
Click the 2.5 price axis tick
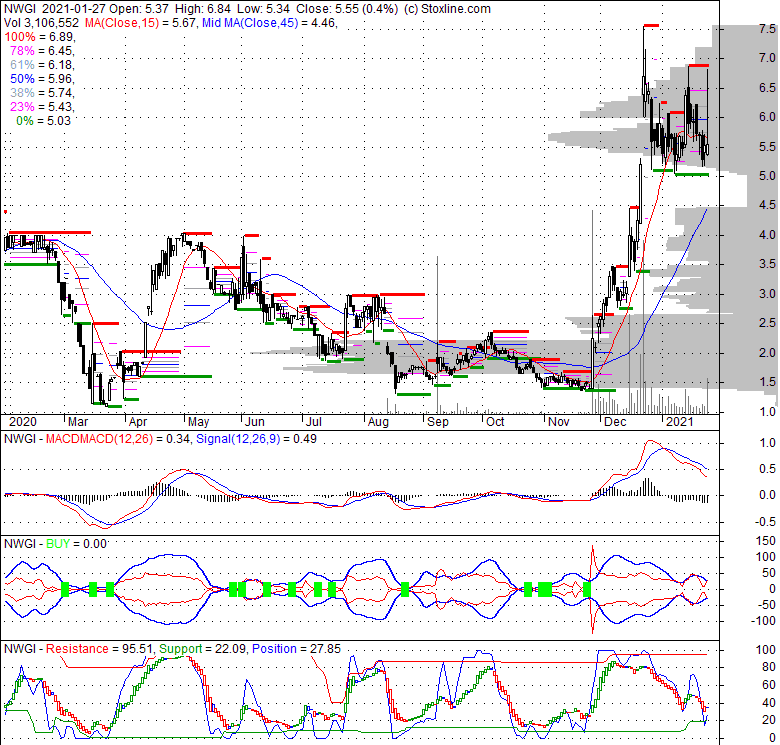tap(767, 323)
